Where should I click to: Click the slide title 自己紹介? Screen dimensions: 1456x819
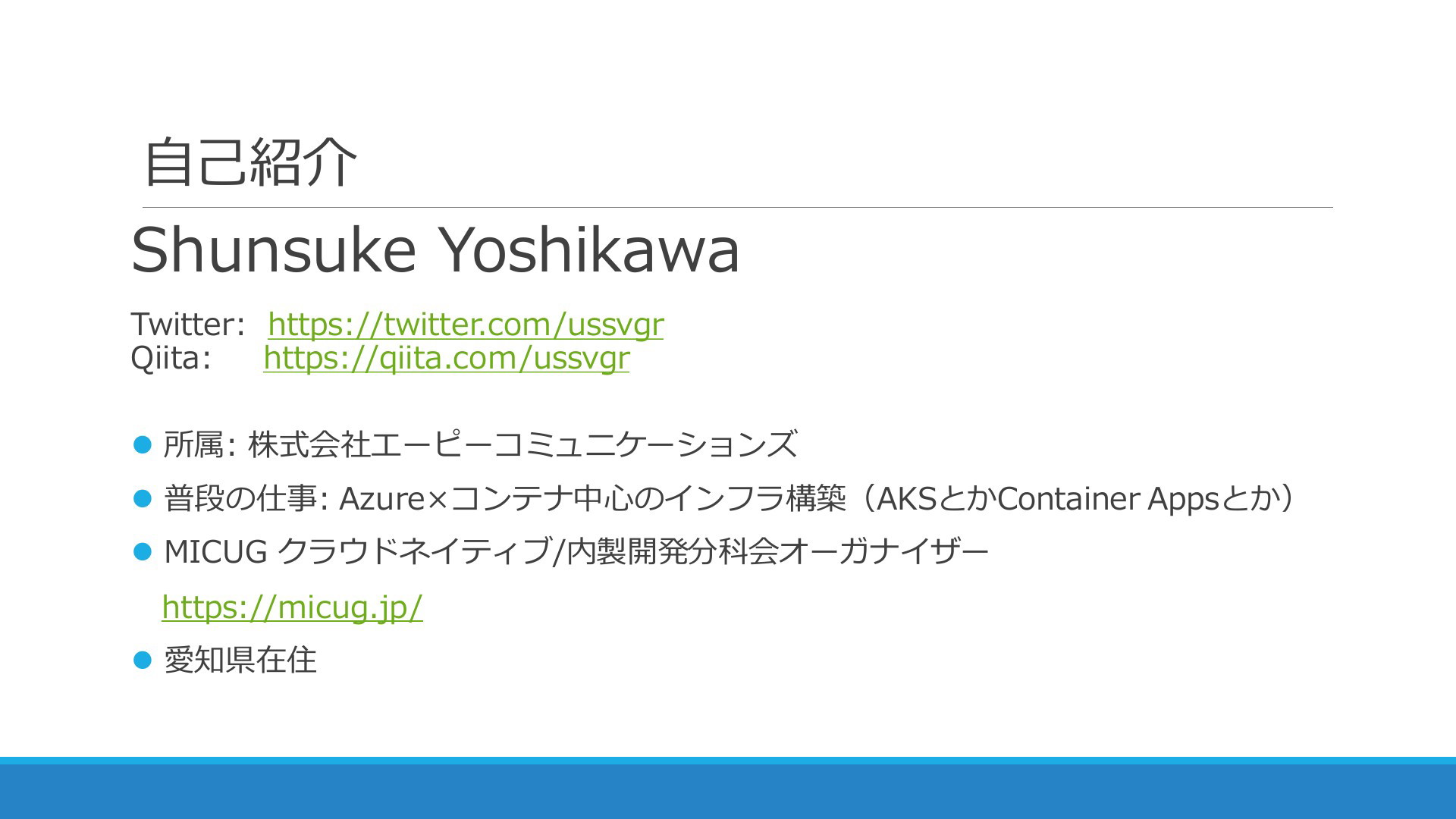[x=250, y=162]
